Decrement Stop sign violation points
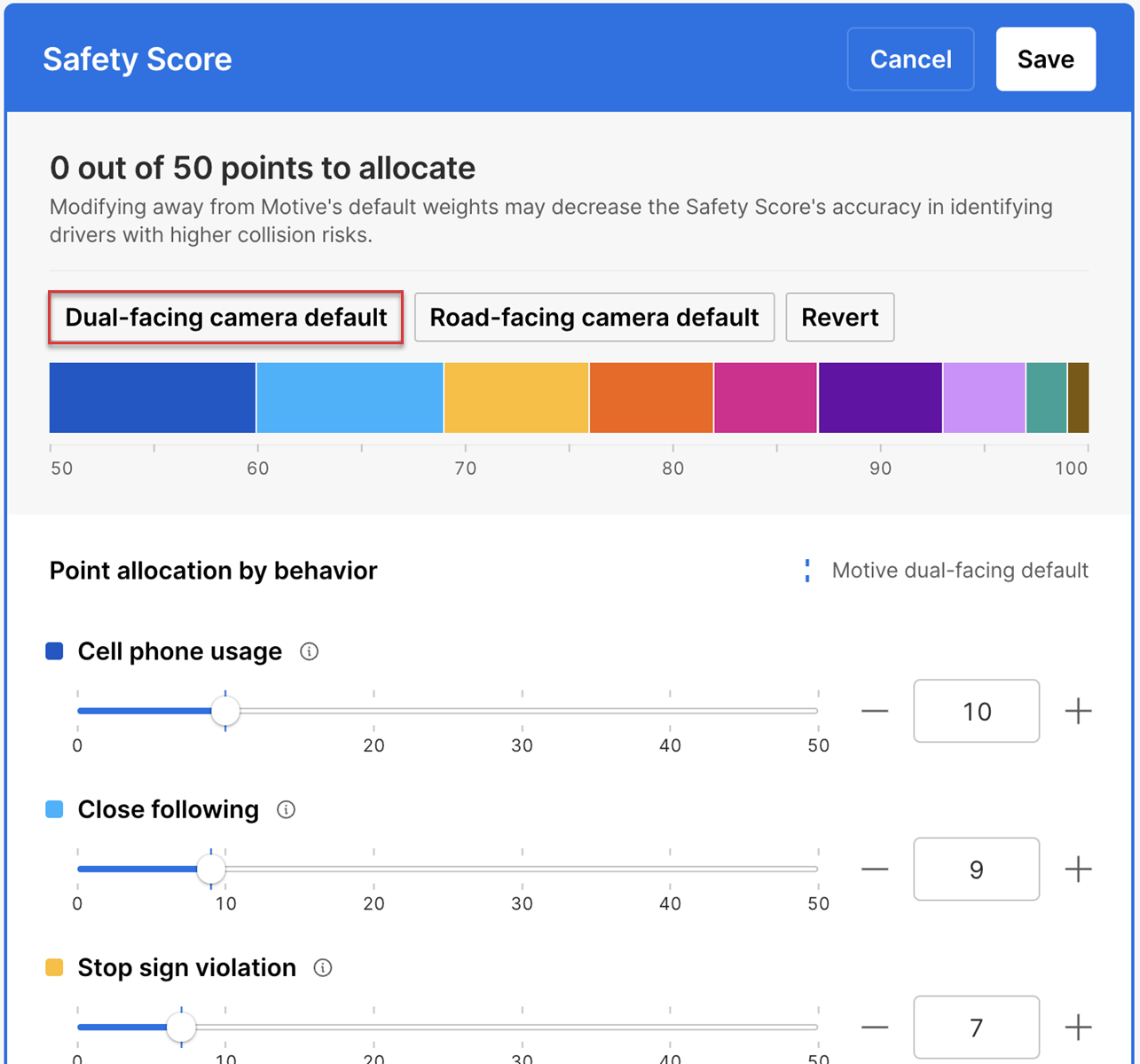The height and width of the screenshot is (1064, 1140). coord(875,1027)
